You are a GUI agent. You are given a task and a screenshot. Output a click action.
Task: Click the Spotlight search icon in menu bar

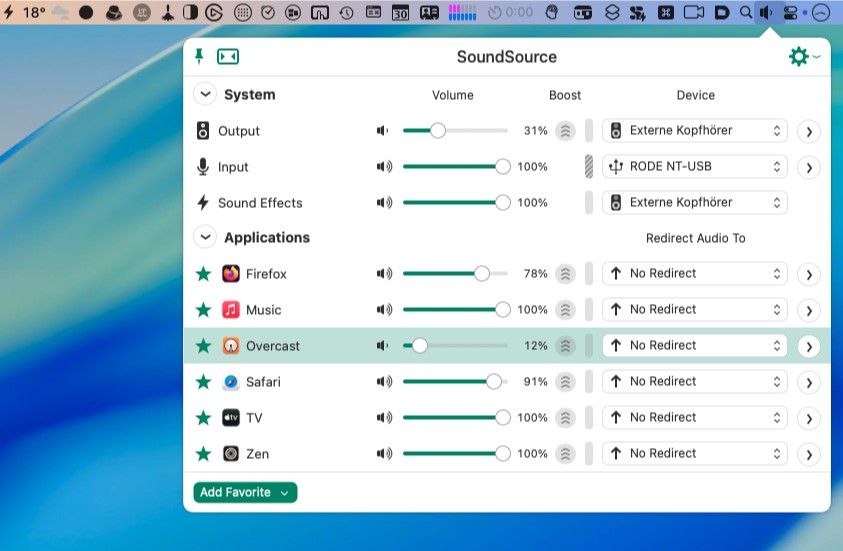pos(745,13)
